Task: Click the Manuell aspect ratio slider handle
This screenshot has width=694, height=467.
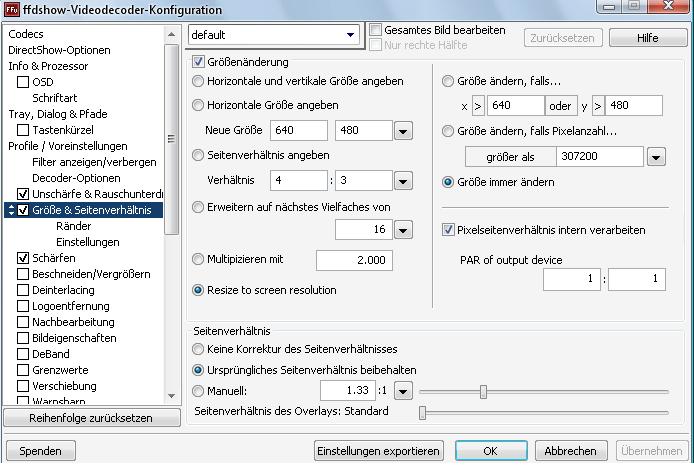Action: click(x=483, y=391)
